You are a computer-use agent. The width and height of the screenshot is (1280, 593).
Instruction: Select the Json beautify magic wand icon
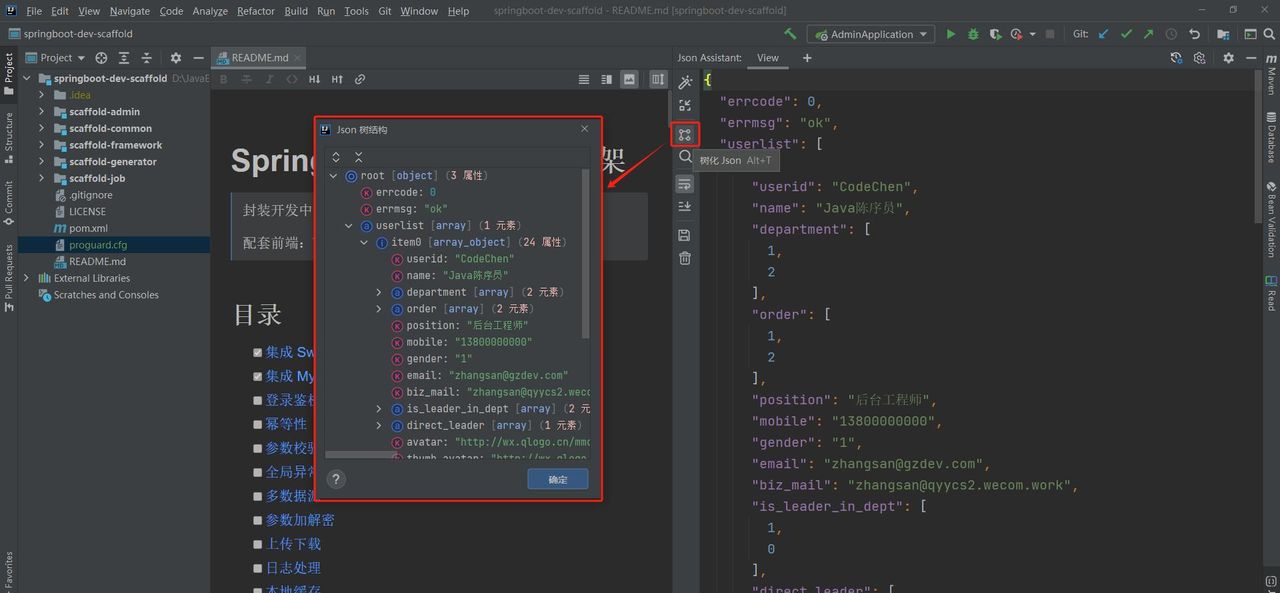click(684, 81)
